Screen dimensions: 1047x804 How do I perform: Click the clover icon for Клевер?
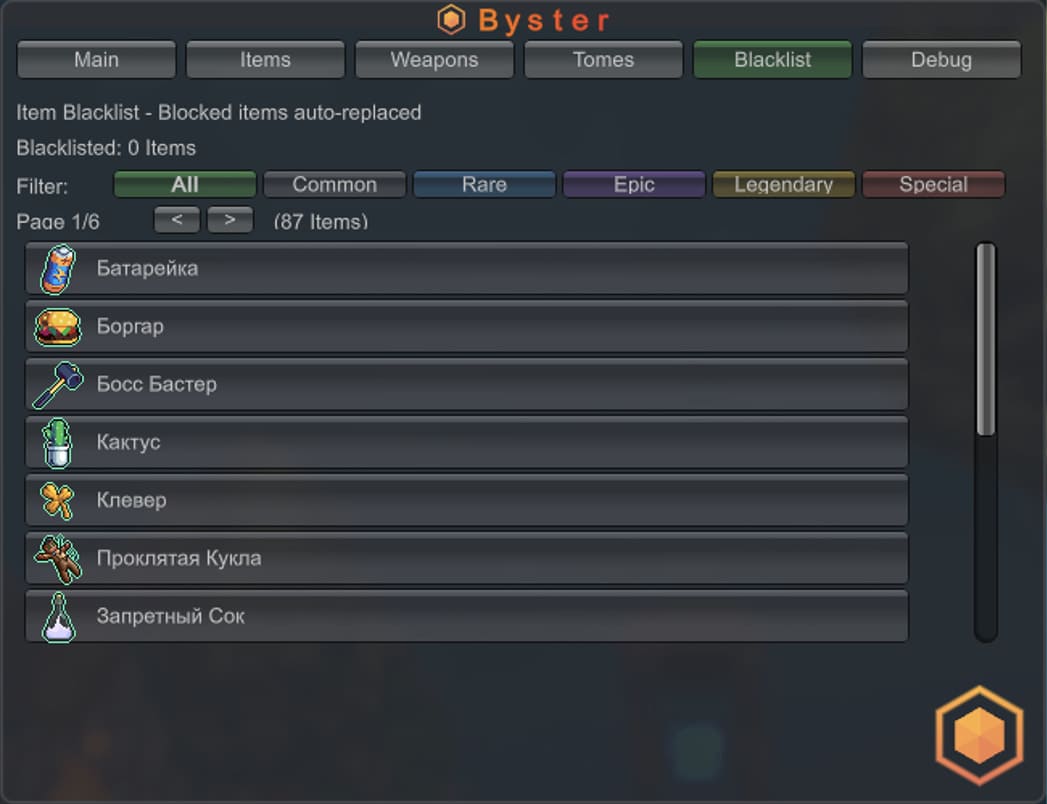pyautogui.click(x=57, y=500)
